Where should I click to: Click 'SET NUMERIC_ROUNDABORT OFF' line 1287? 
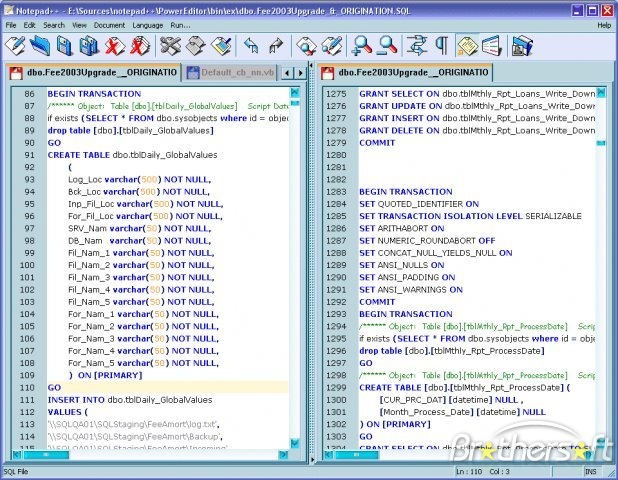pos(427,240)
